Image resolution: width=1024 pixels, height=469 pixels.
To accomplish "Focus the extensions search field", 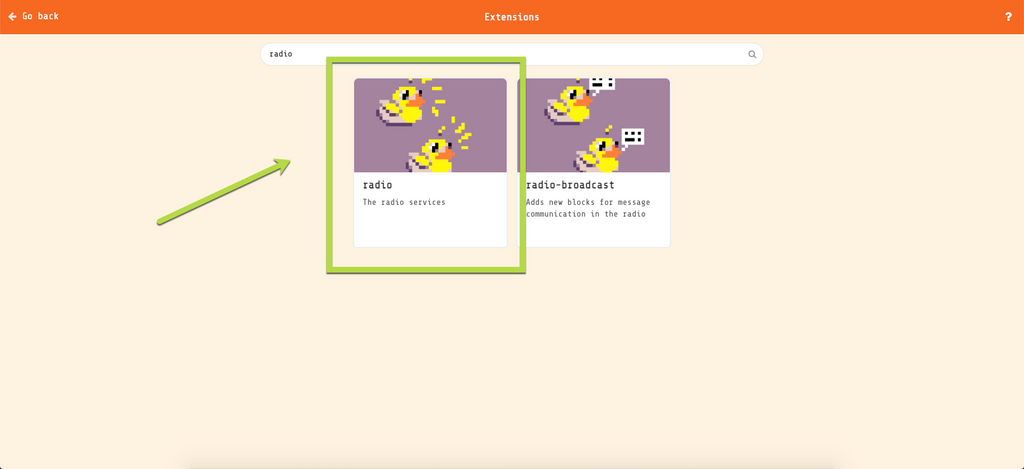I will [x=511, y=54].
